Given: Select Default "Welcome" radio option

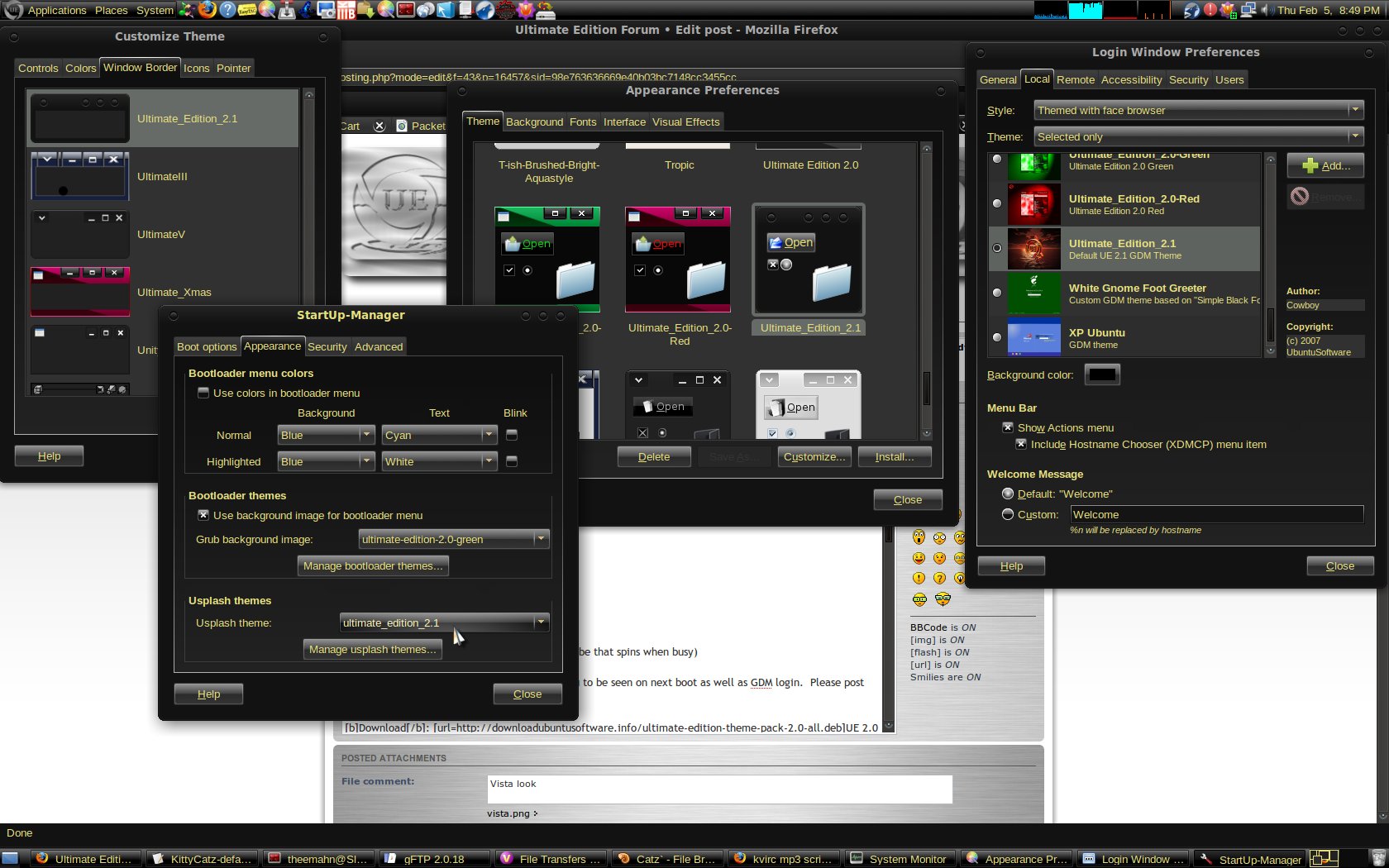Looking at the screenshot, I should 1008,494.
